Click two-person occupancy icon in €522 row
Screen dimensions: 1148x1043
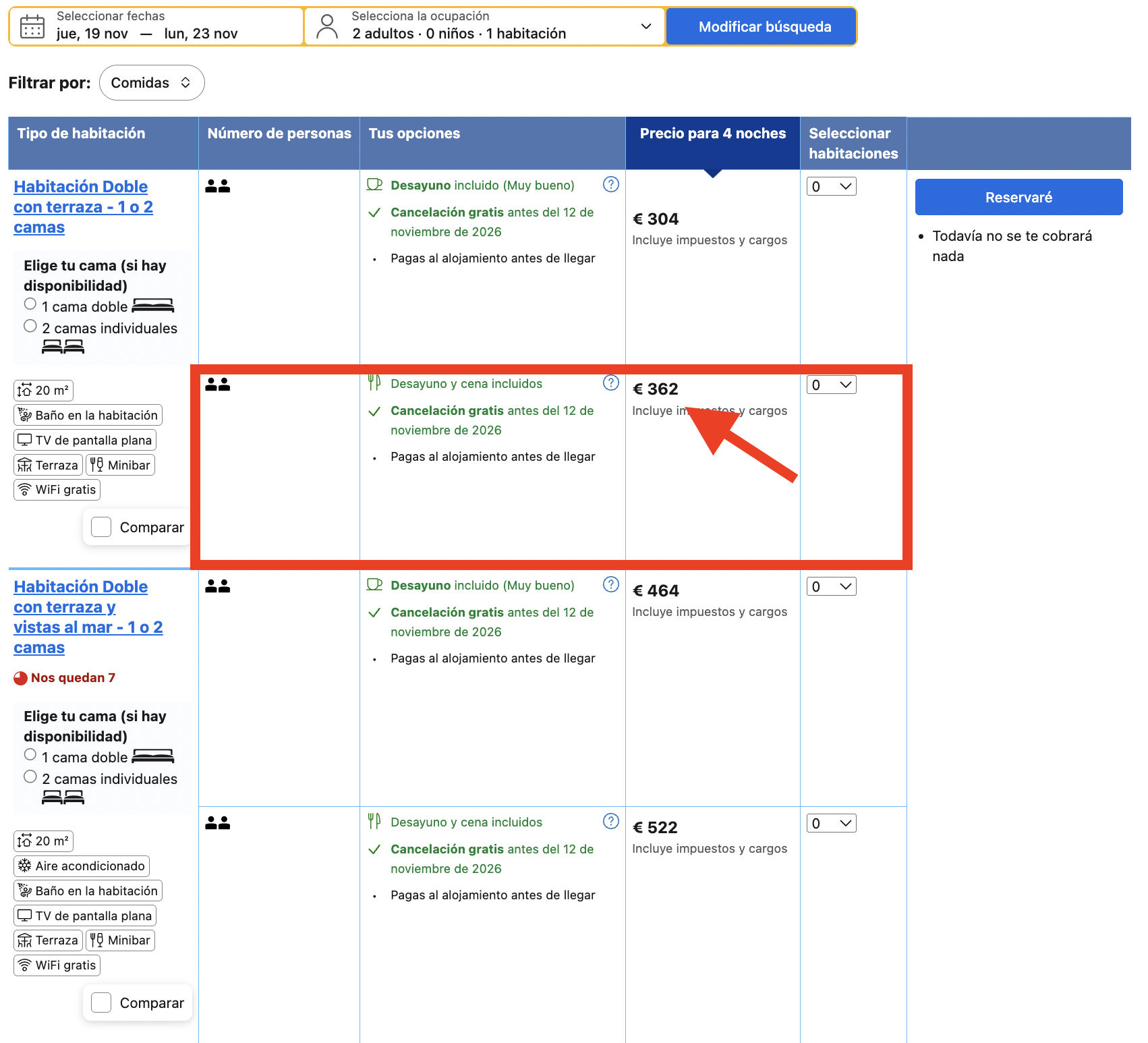tap(218, 823)
